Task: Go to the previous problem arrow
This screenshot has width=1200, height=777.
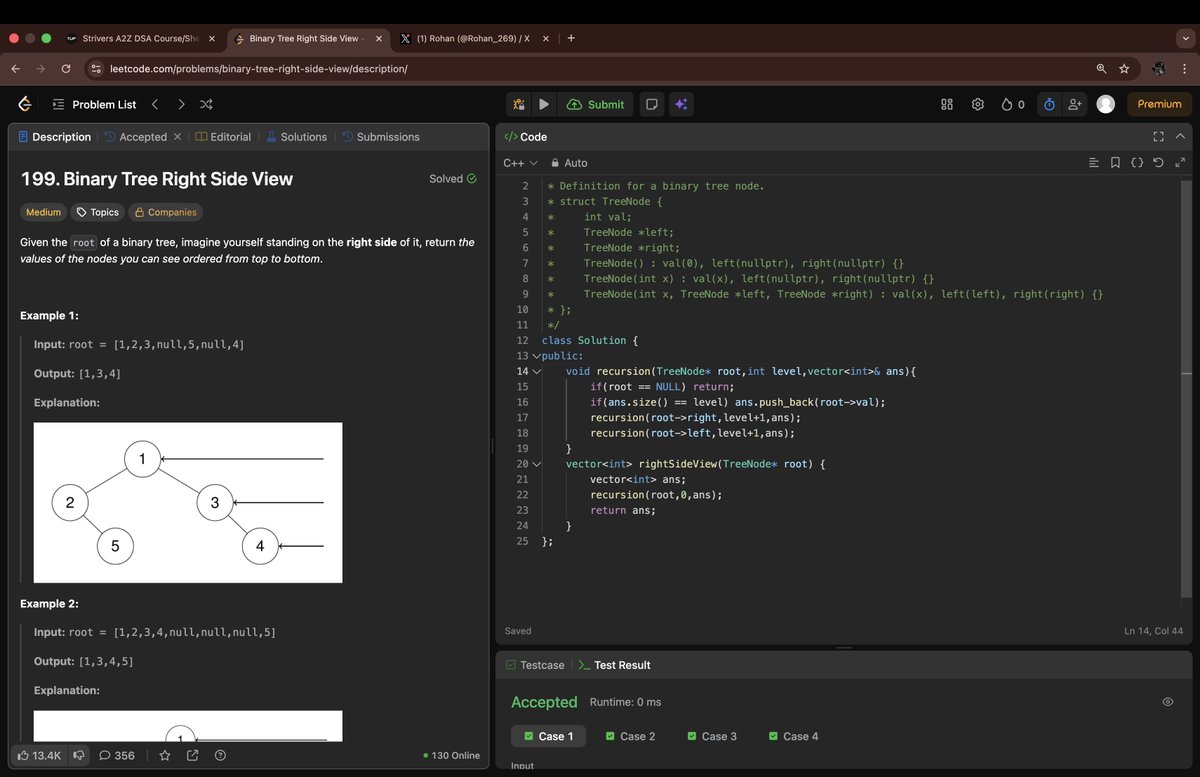Action: pyautogui.click(x=155, y=104)
